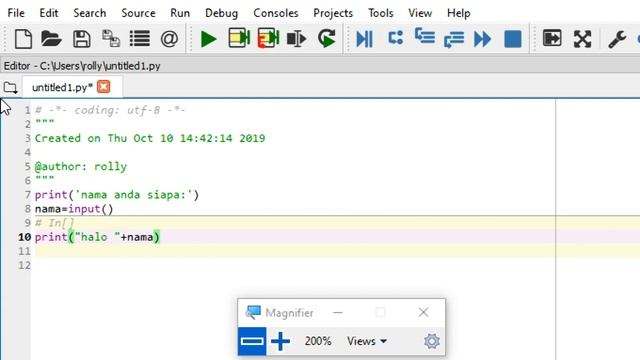Click the 200% zoom level in Magnifier
This screenshot has height=360, width=640.
point(318,341)
